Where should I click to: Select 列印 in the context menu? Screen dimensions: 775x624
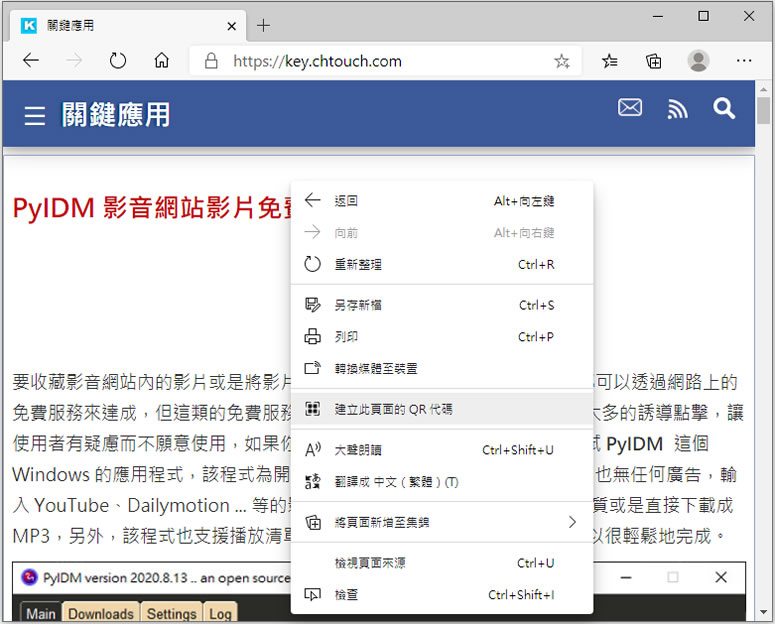[442, 337]
